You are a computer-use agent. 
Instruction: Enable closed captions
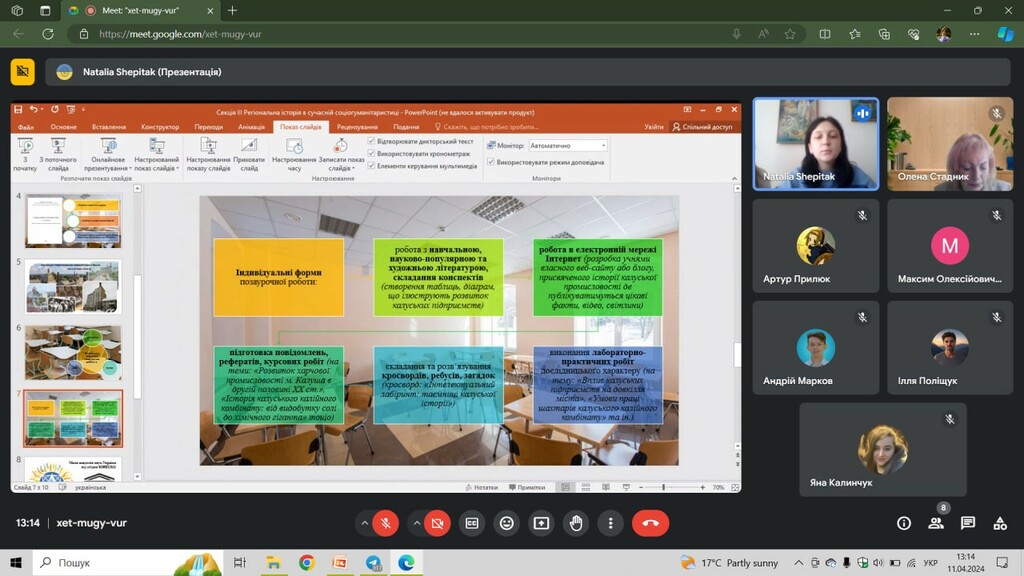[x=472, y=522]
